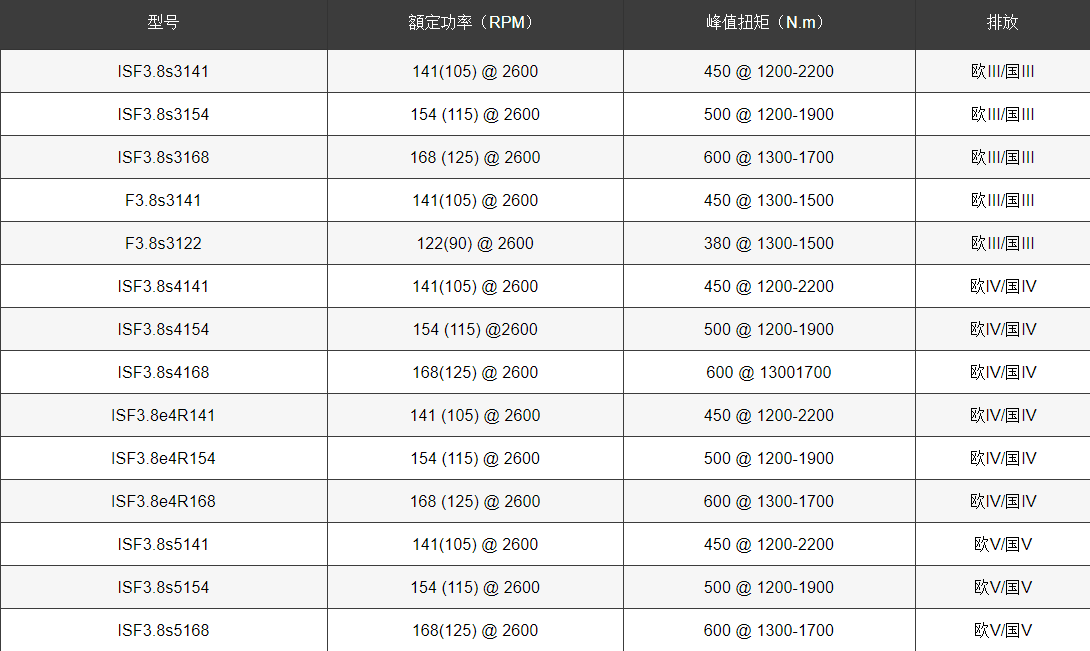
Task: Click 欧III/国III in ISF3.8s3141 row
Action: click(x=1002, y=72)
